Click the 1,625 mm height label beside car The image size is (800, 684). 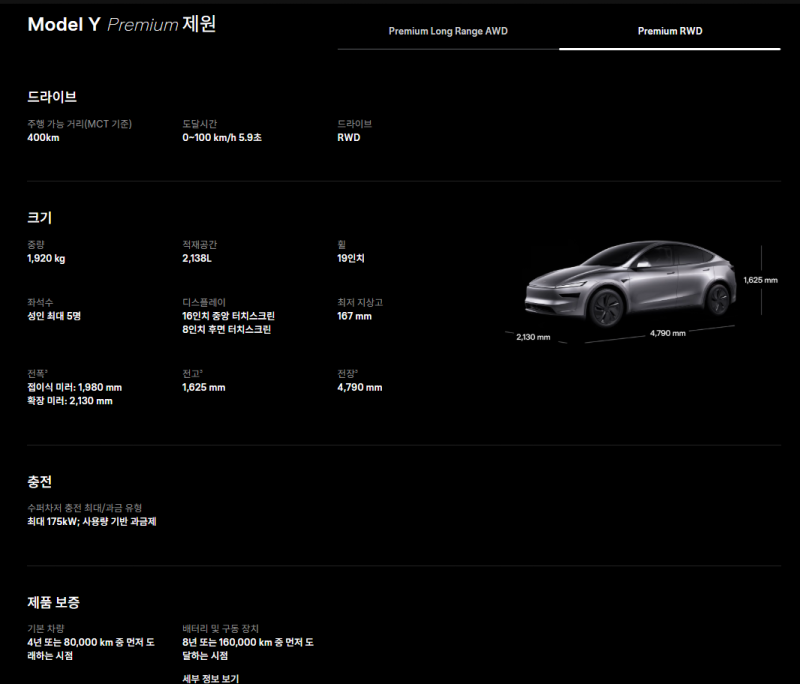tap(760, 280)
